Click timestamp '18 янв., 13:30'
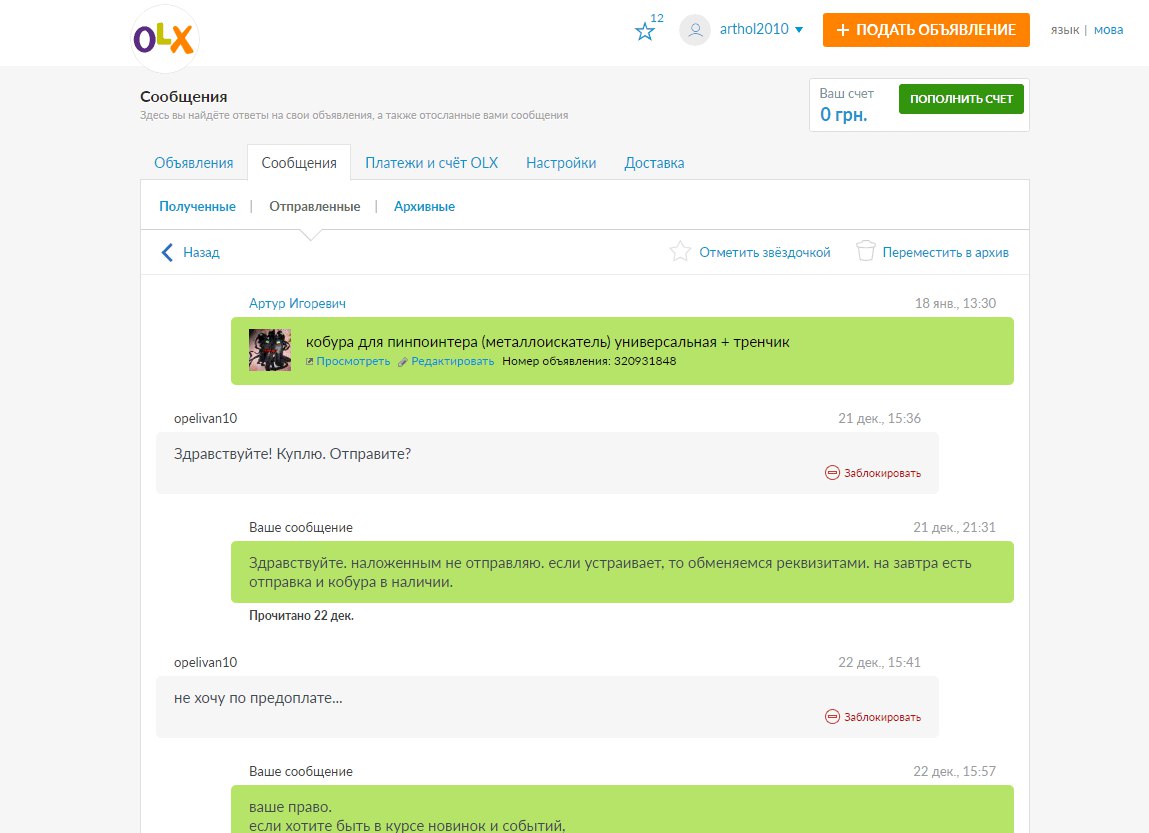The image size is (1149, 833). (x=956, y=303)
